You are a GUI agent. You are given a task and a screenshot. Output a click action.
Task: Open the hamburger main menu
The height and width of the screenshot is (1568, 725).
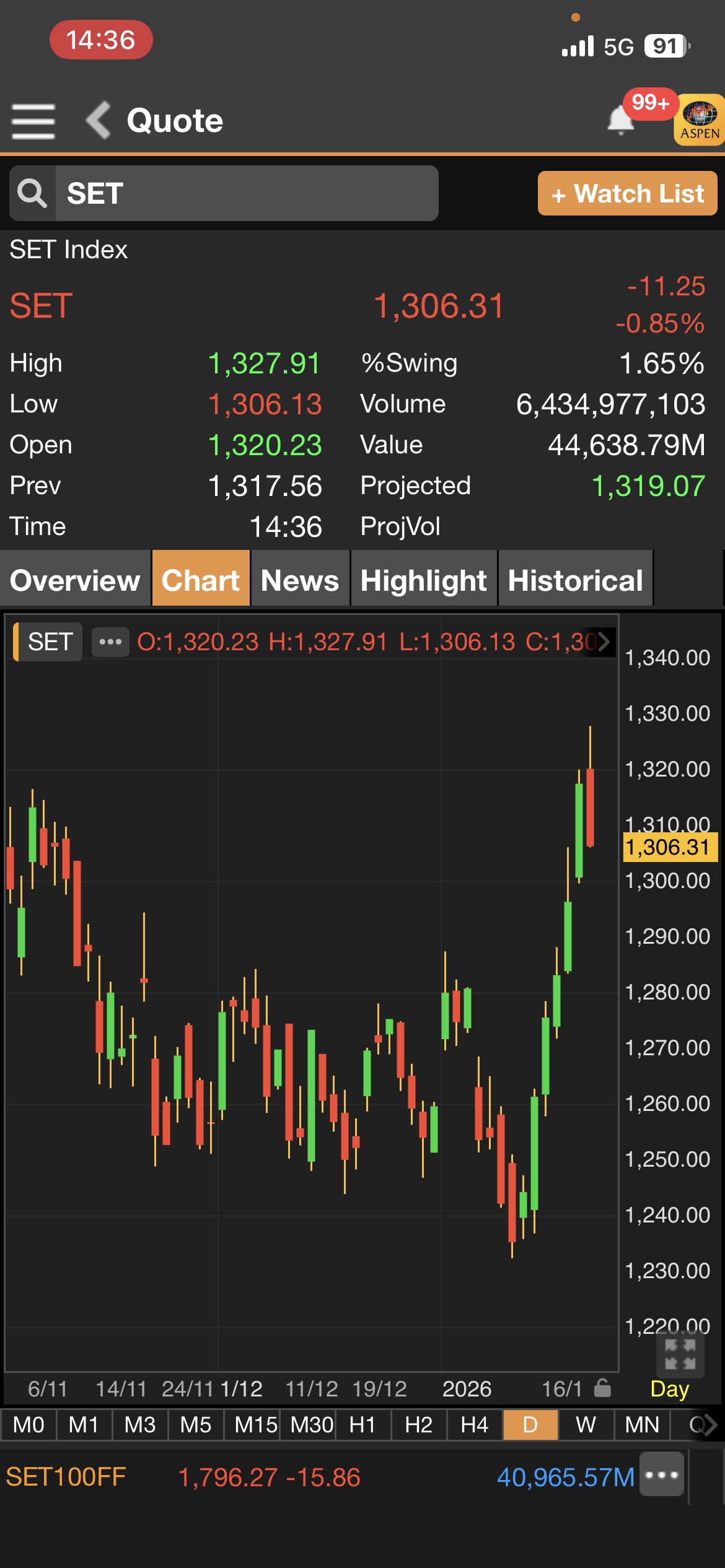click(33, 121)
